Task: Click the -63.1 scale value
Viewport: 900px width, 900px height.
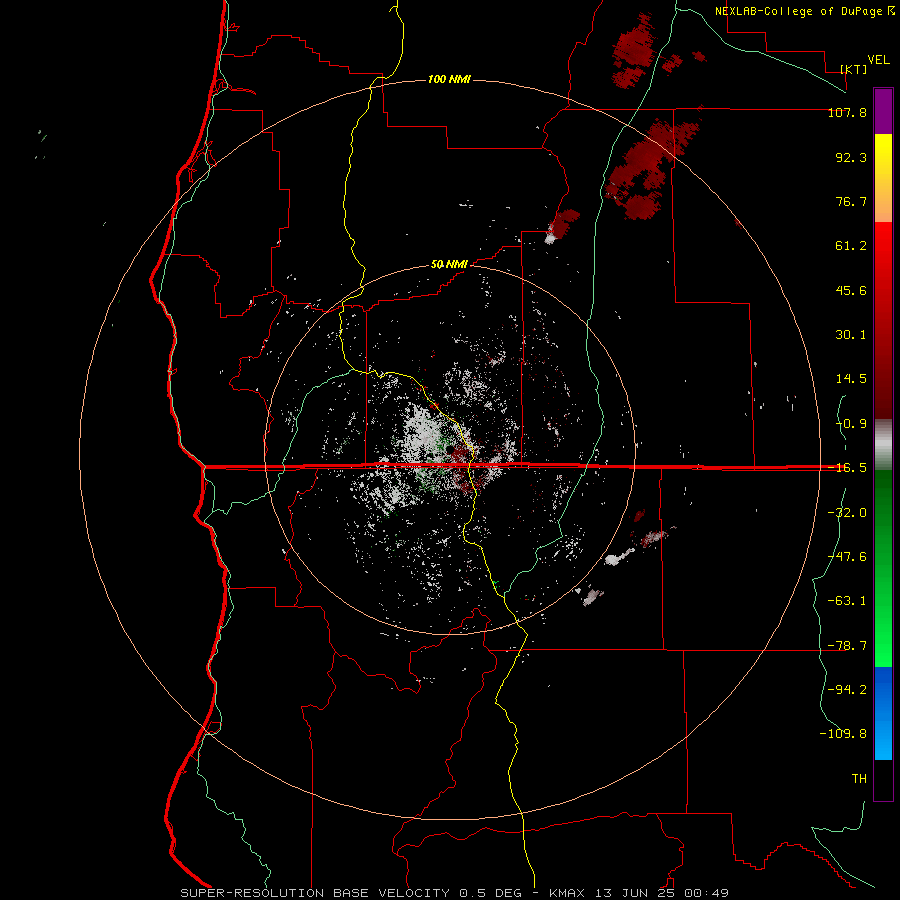Action: click(x=847, y=601)
